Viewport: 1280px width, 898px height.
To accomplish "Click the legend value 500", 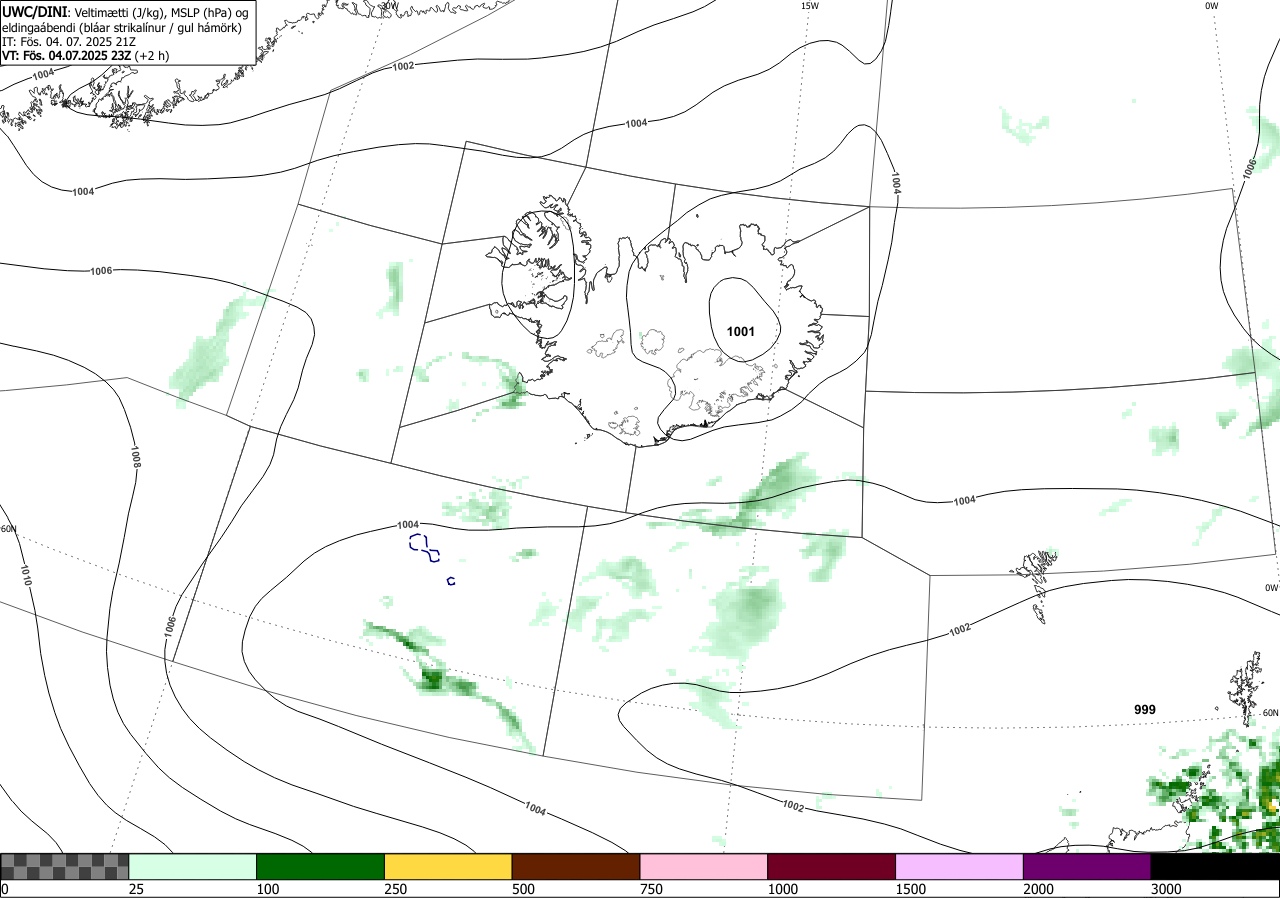I will (x=524, y=889).
